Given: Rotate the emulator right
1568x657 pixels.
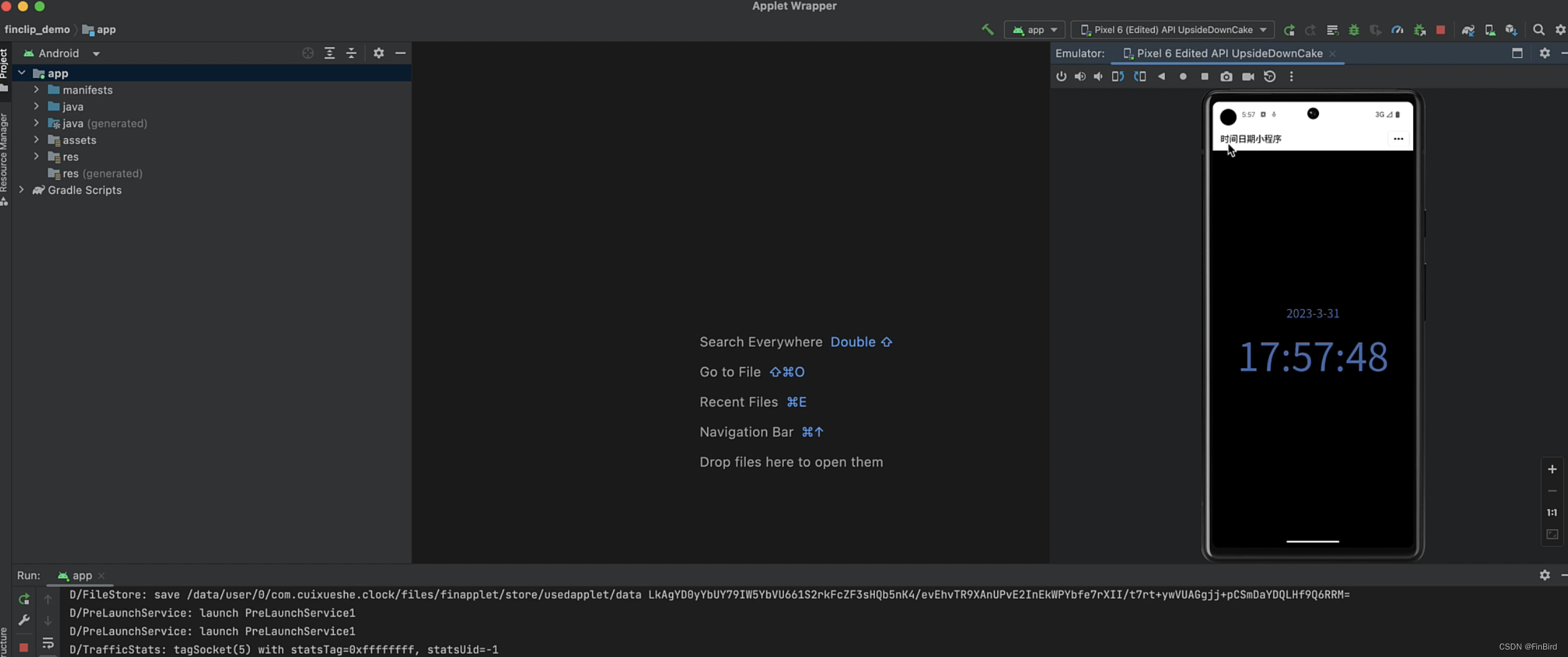Looking at the screenshot, I should [x=1139, y=76].
